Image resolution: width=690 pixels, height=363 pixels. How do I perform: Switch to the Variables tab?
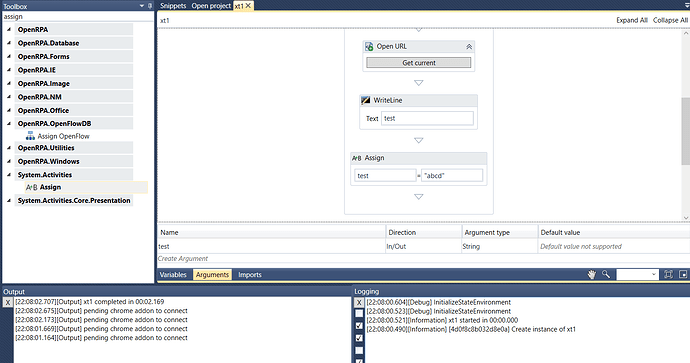(x=173, y=275)
